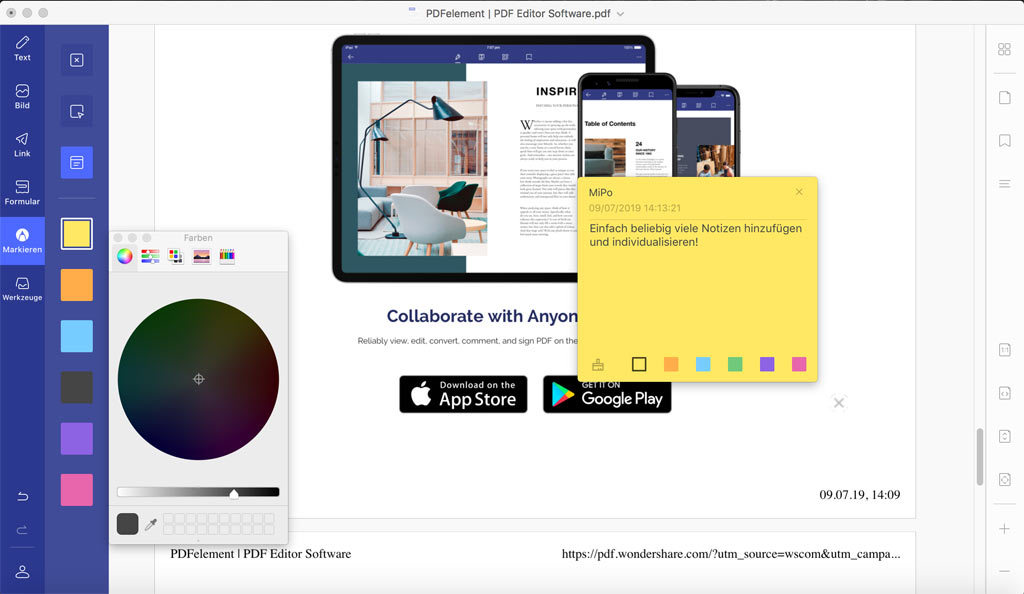Open the bookmarks panel
The height and width of the screenshot is (594, 1024).
click(x=1004, y=140)
